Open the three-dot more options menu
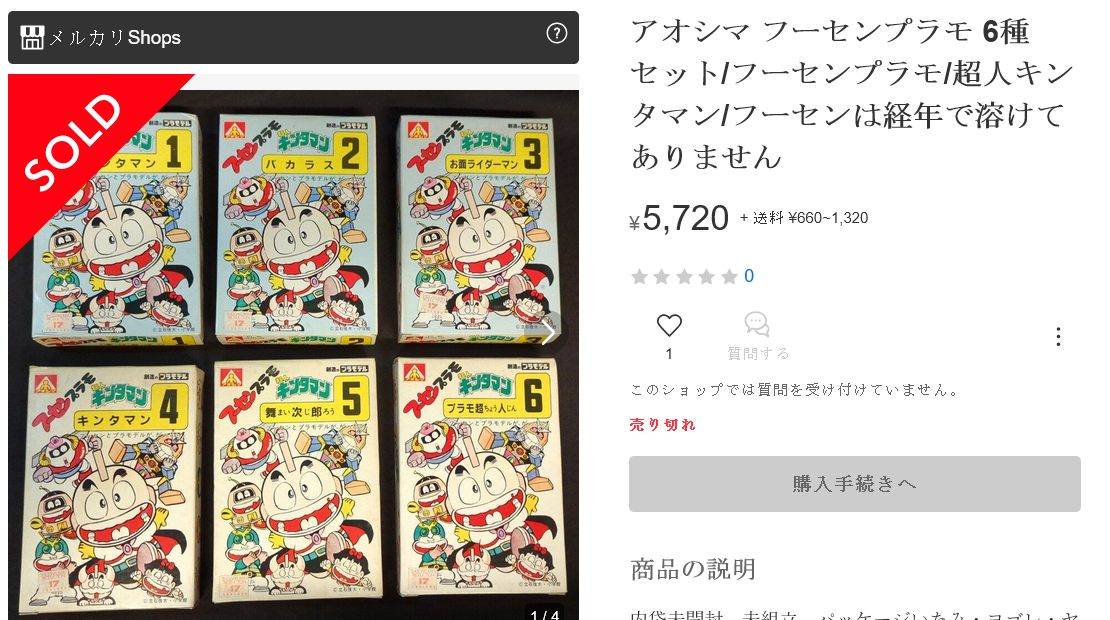1110x620 pixels. [1058, 336]
